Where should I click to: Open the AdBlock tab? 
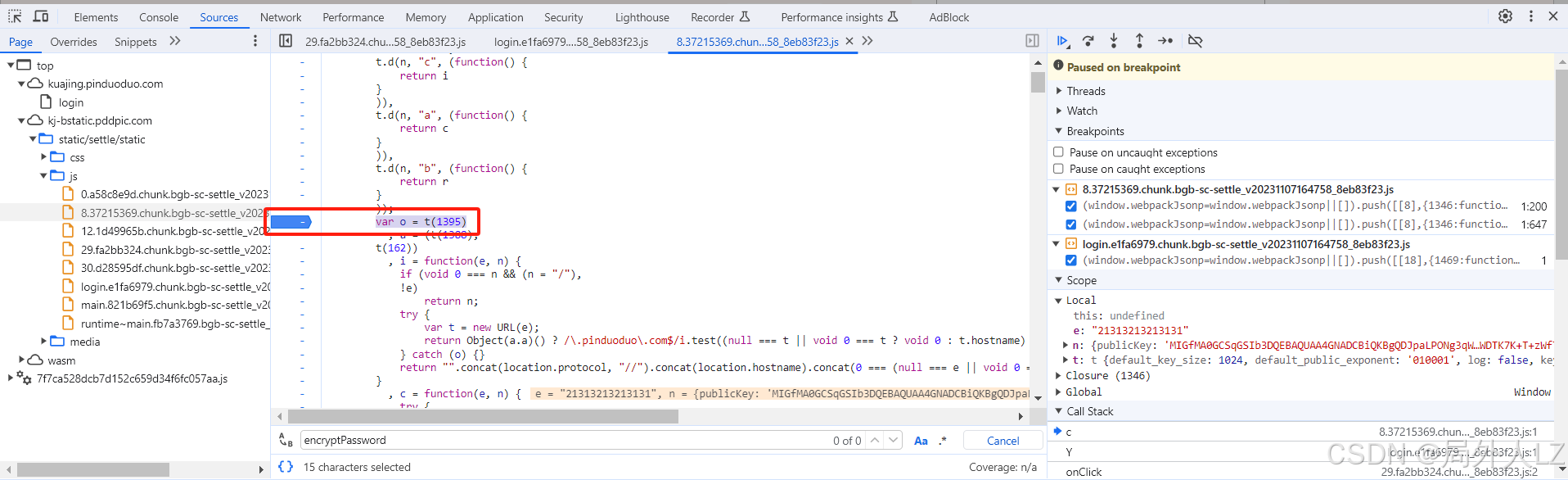(949, 17)
